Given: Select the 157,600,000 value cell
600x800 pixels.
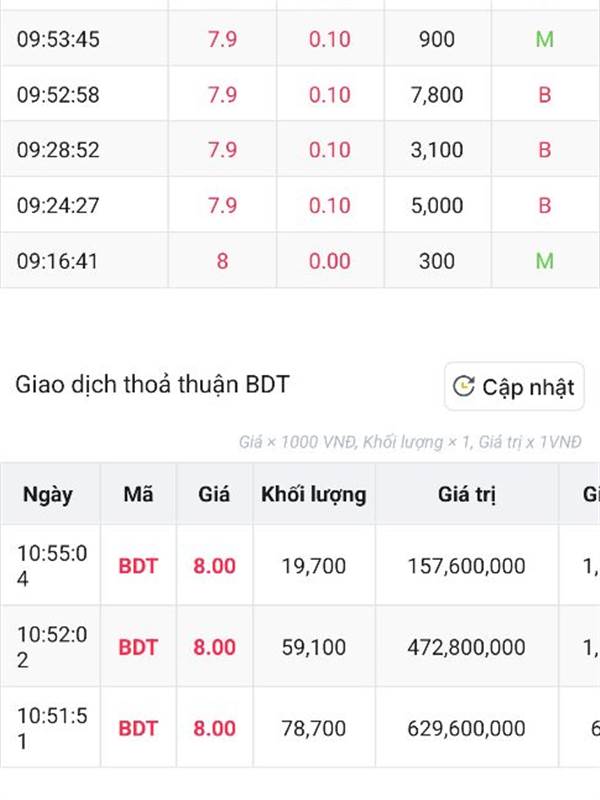Looking at the screenshot, I should click(x=467, y=566).
